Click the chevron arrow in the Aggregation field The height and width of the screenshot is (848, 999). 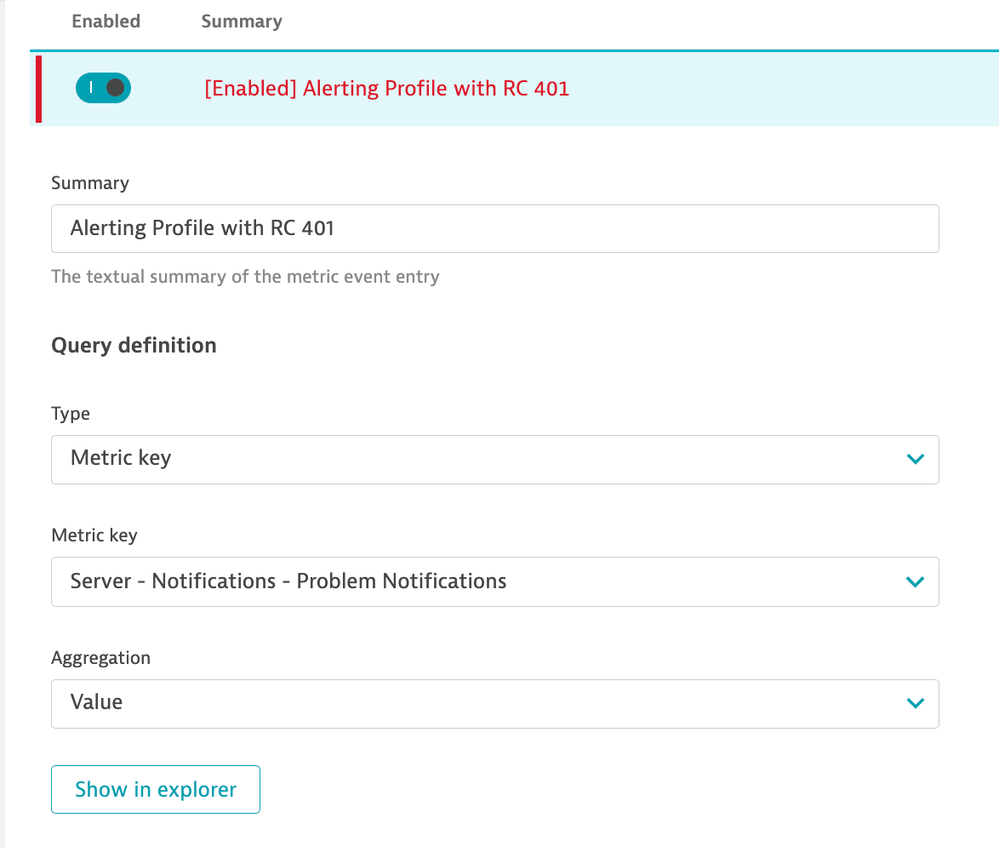coord(914,703)
